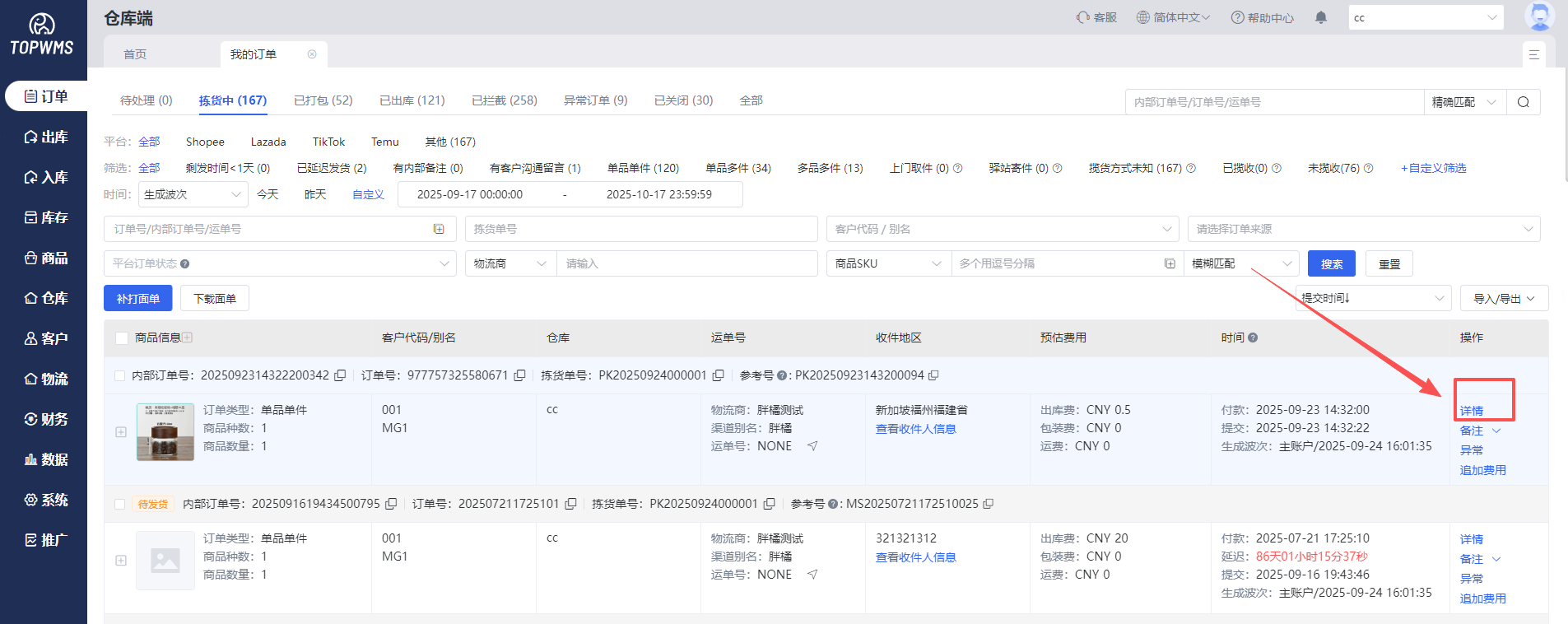This screenshot has width=1568, height=624.
Task: Toggle the select-all checkbox in table header
Action: (122, 338)
